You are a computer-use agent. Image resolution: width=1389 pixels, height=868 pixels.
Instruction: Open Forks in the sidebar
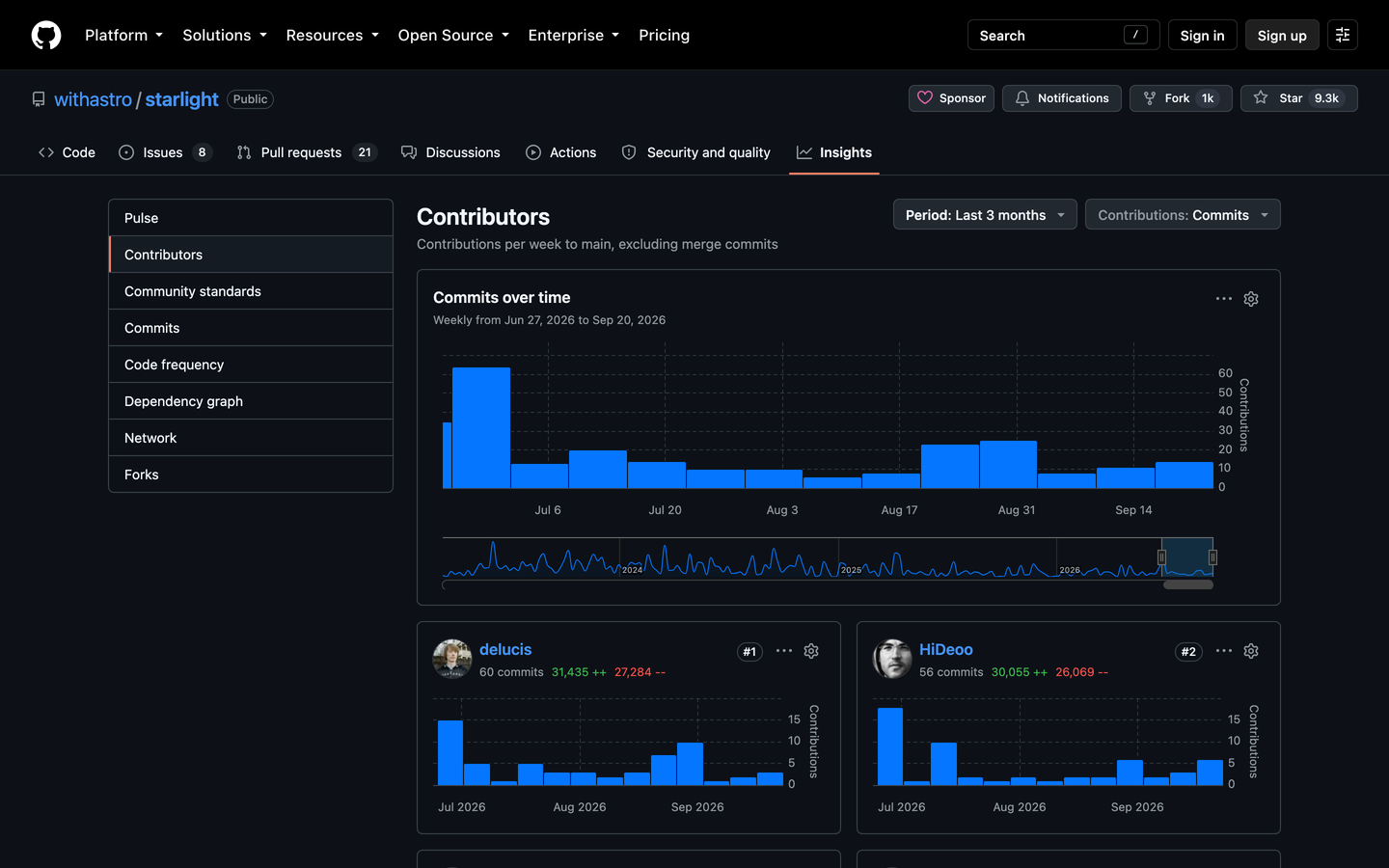pos(251,475)
